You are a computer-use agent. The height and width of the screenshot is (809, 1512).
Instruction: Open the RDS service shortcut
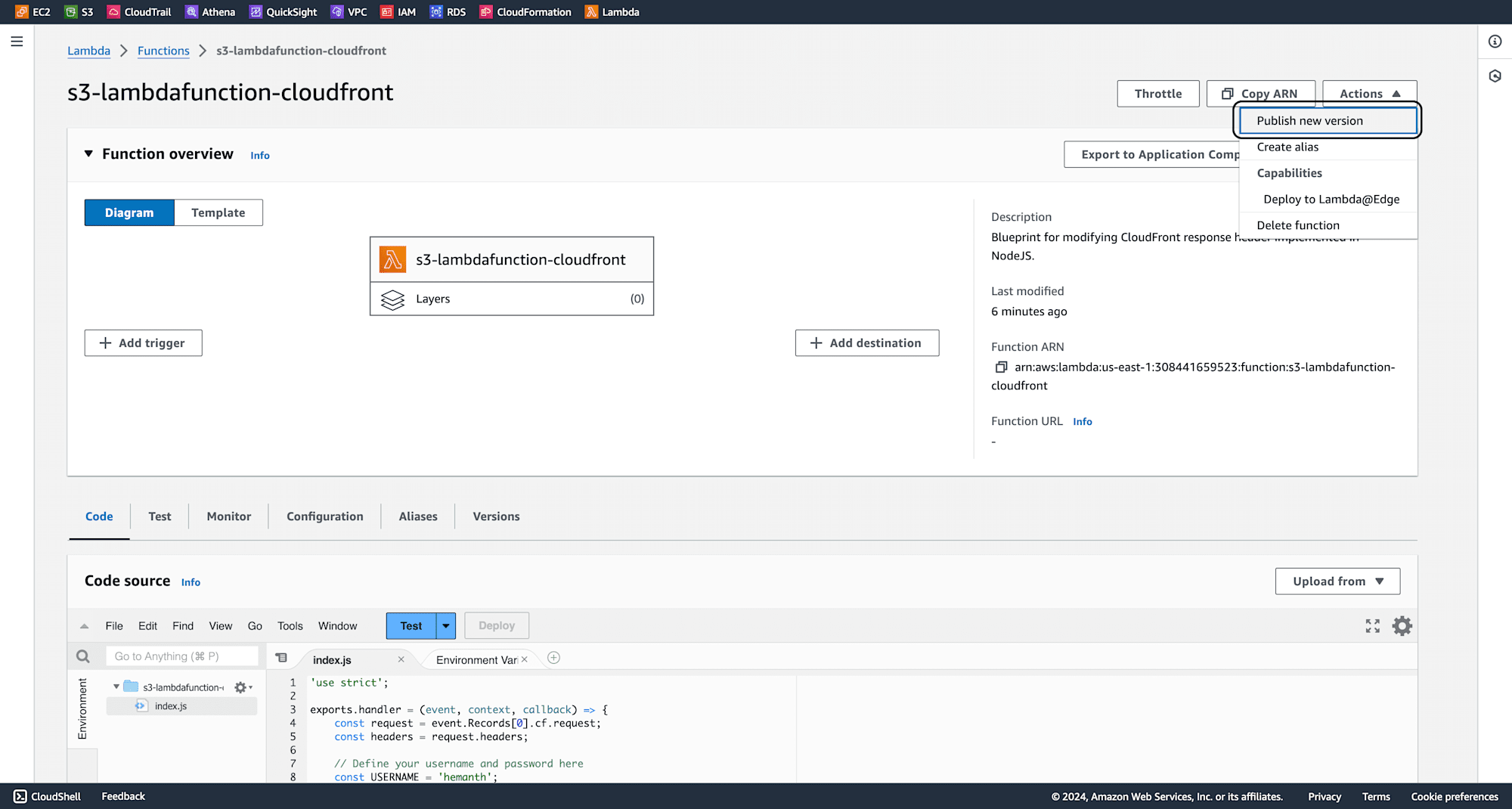click(x=448, y=12)
